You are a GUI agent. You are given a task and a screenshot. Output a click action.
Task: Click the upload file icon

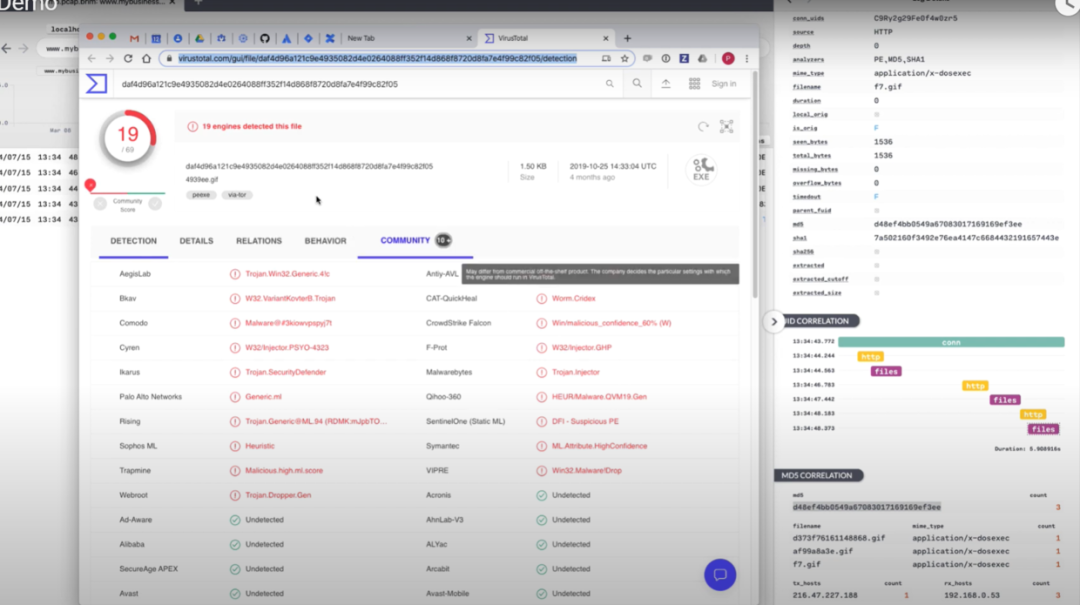point(666,83)
